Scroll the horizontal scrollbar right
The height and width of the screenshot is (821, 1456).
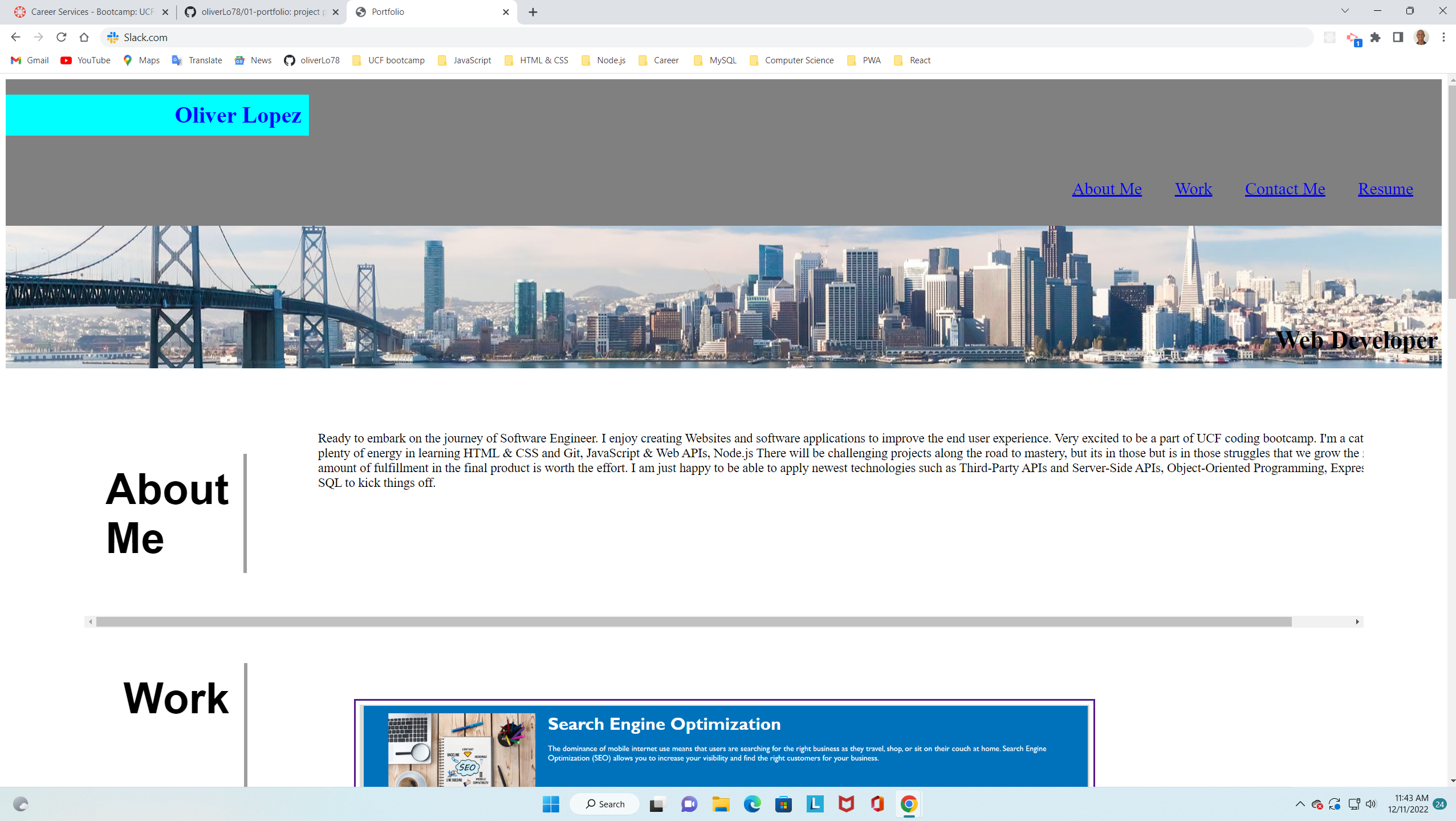tap(1357, 621)
